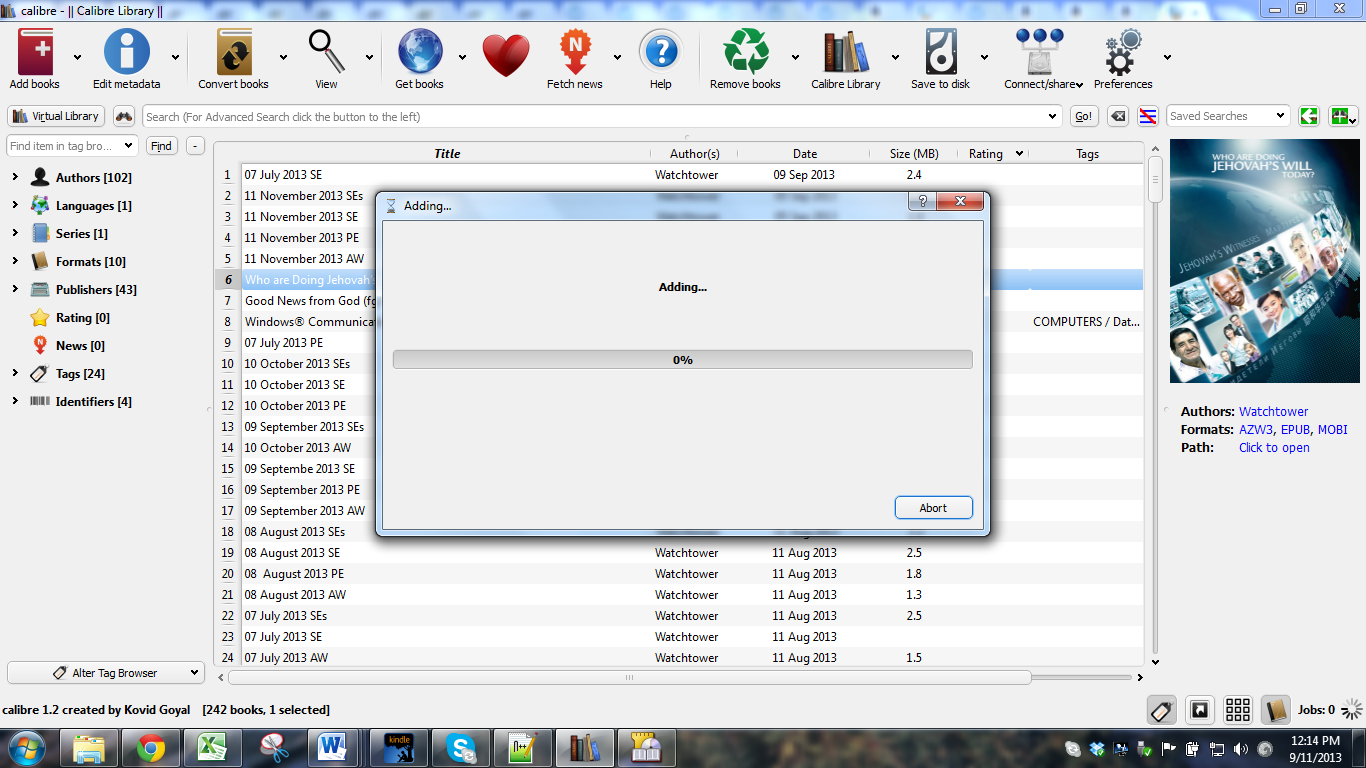
Task: Toggle book details panel icon
Action: coord(1275,710)
